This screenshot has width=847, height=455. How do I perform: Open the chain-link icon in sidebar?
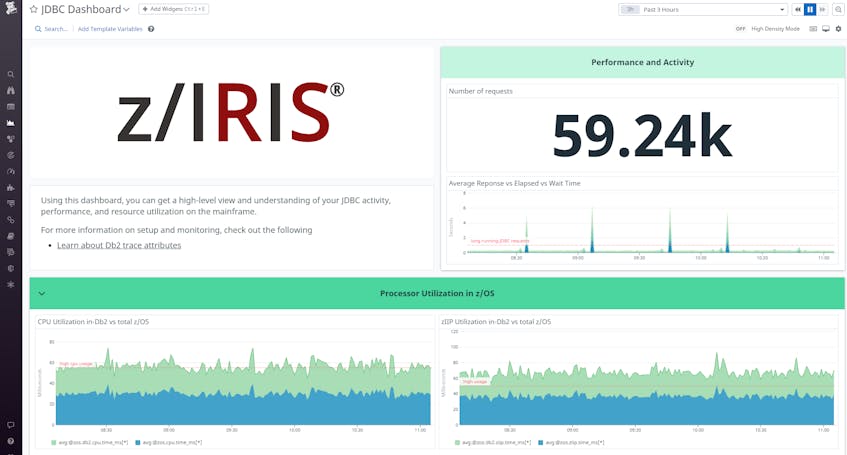coord(10,220)
